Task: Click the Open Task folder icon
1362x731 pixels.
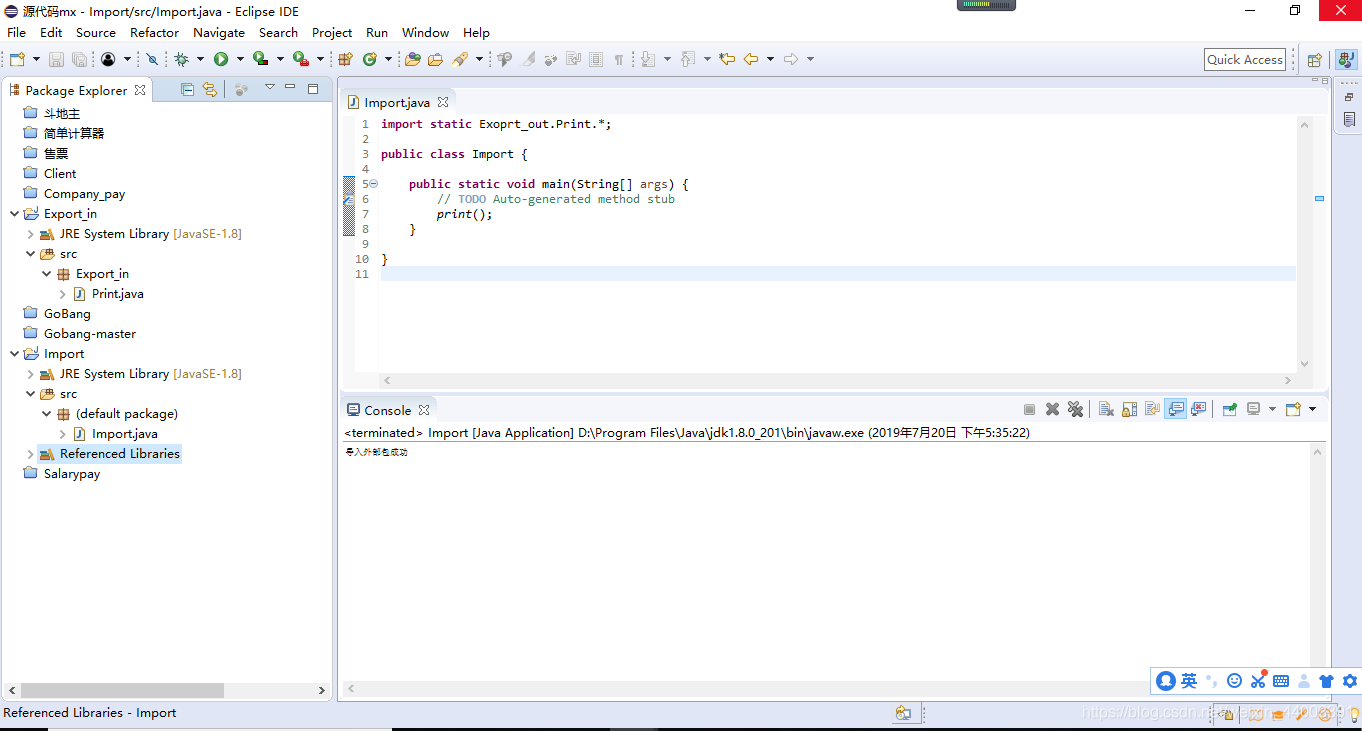Action: [435, 59]
